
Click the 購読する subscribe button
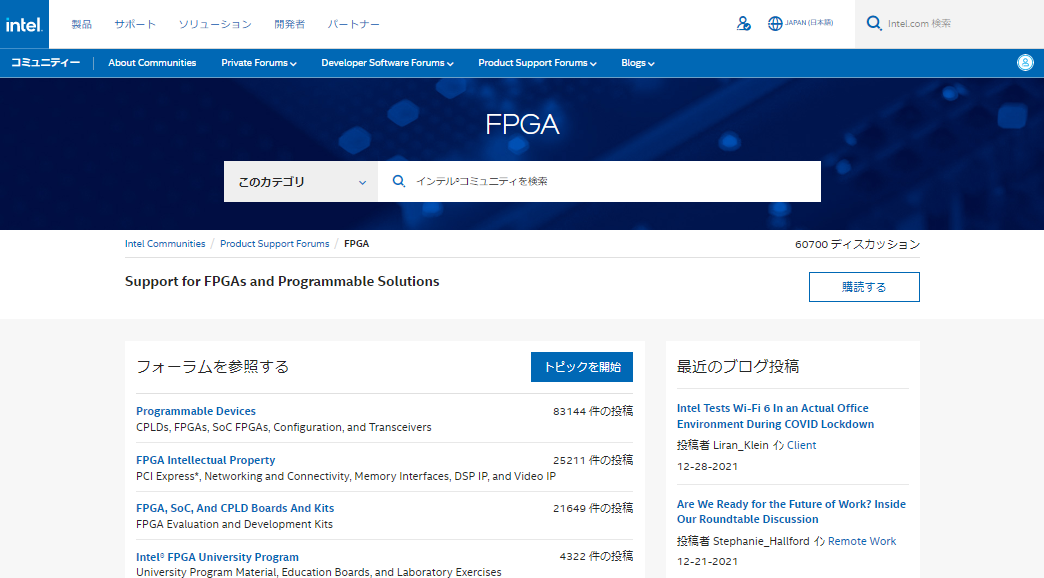pyautogui.click(x=864, y=287)
